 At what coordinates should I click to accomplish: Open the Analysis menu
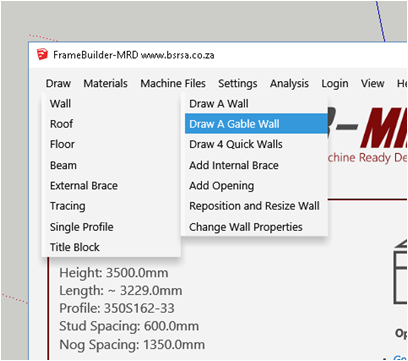pos(289,83)
